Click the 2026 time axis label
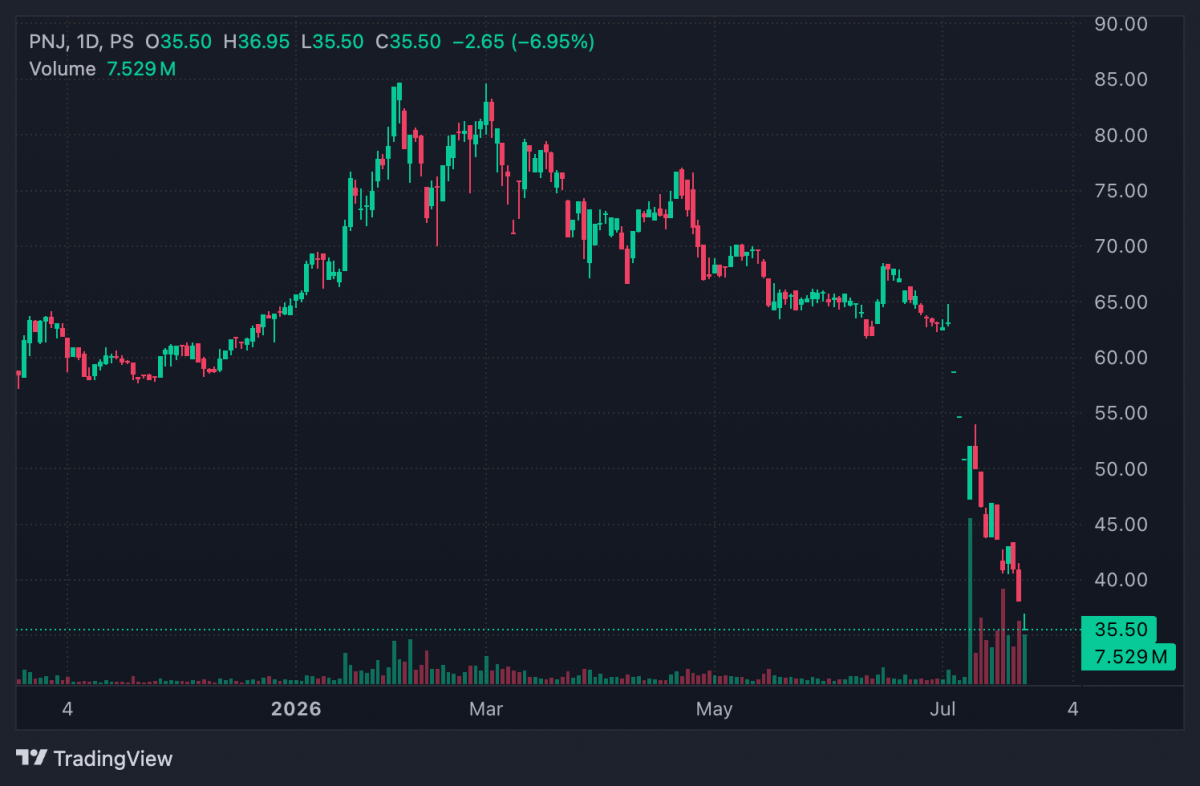Image resolution: width=1200 pixels, height=786 pixels. 296,710
